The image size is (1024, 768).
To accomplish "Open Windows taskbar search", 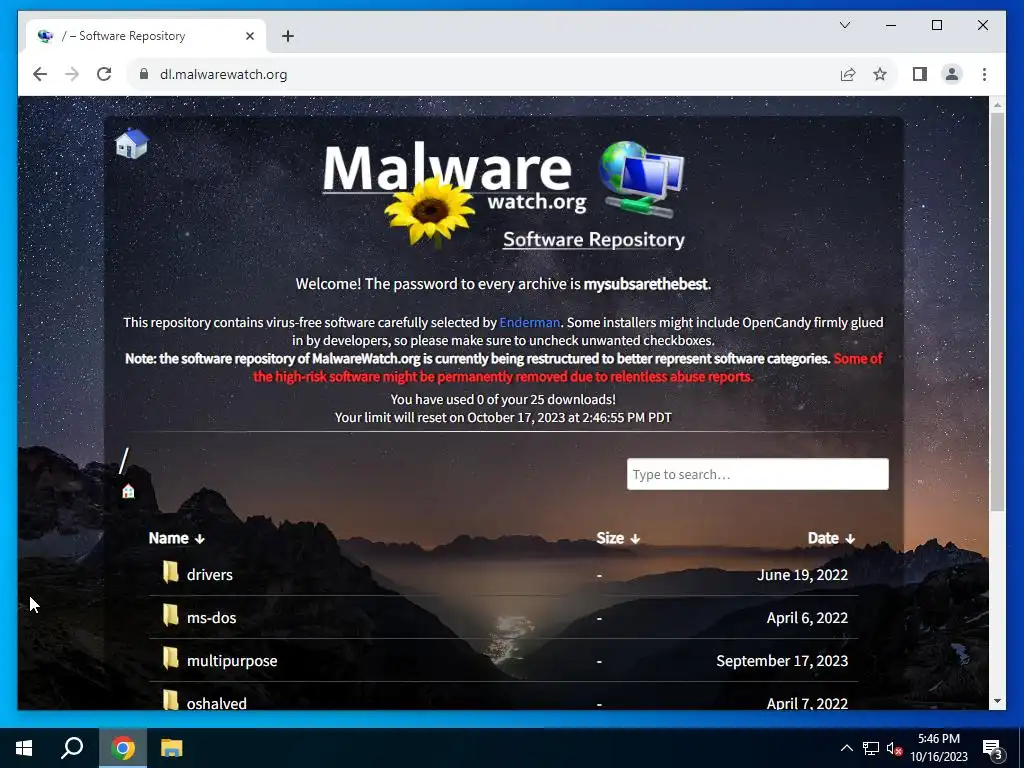I will tap(72, 748).
